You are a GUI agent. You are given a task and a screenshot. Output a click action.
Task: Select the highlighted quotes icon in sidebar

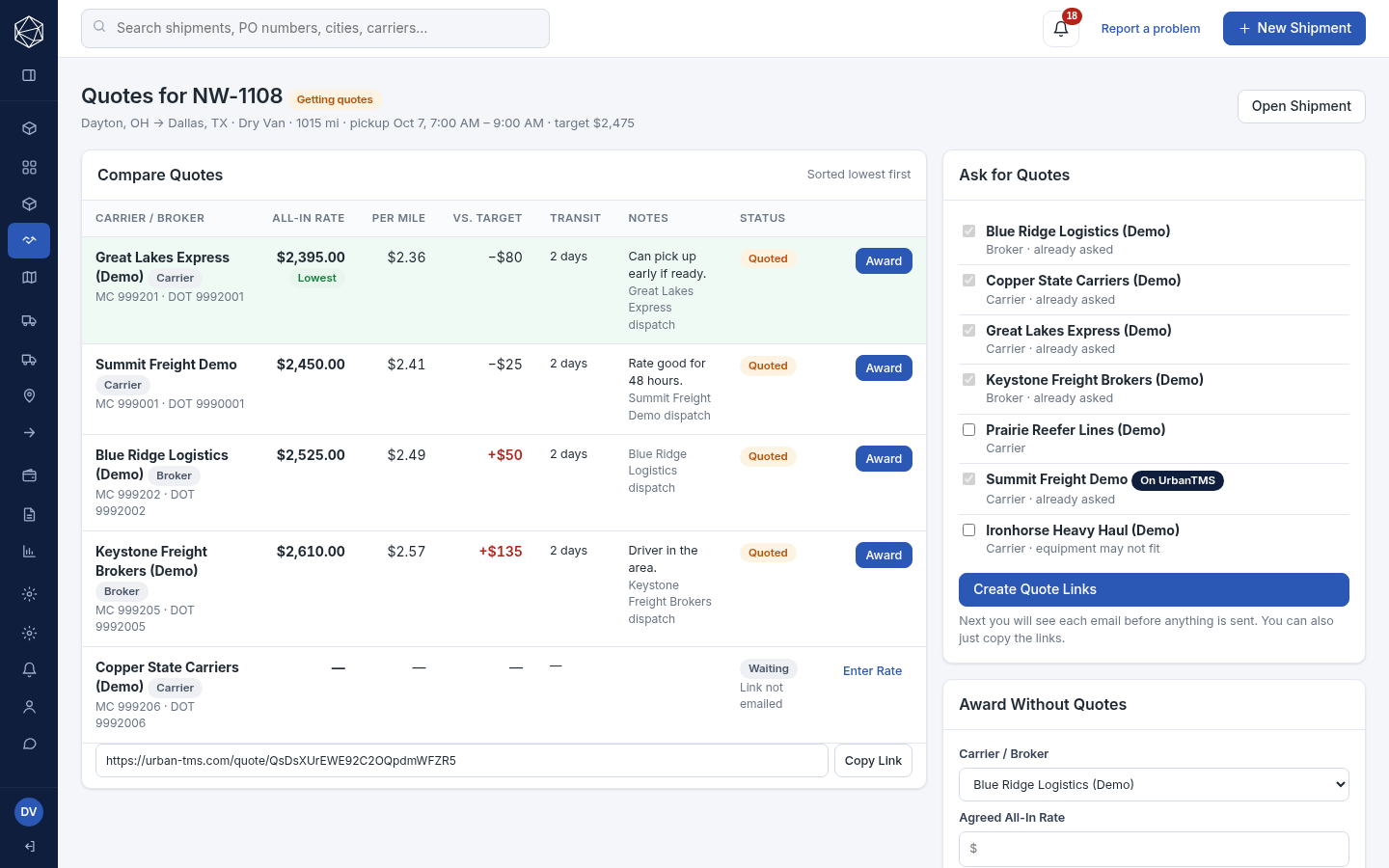click(29, 240)
